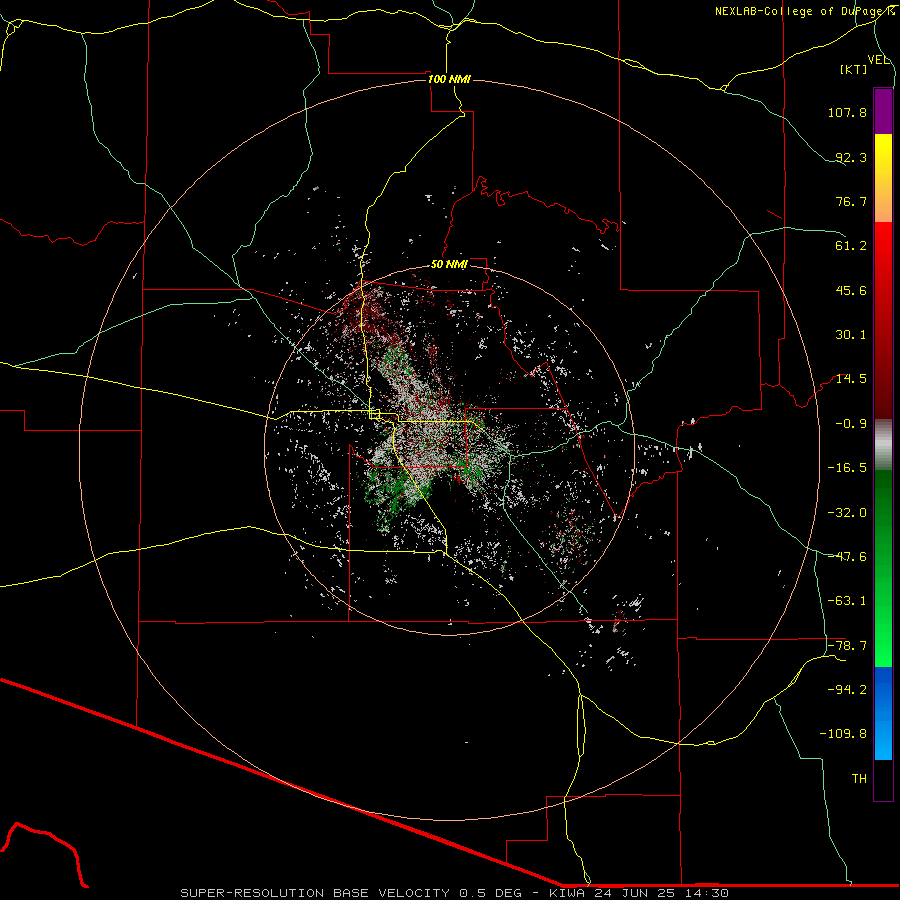Click the 45.6 velocity scale value

pyautogui.click(x=851, y=290)
